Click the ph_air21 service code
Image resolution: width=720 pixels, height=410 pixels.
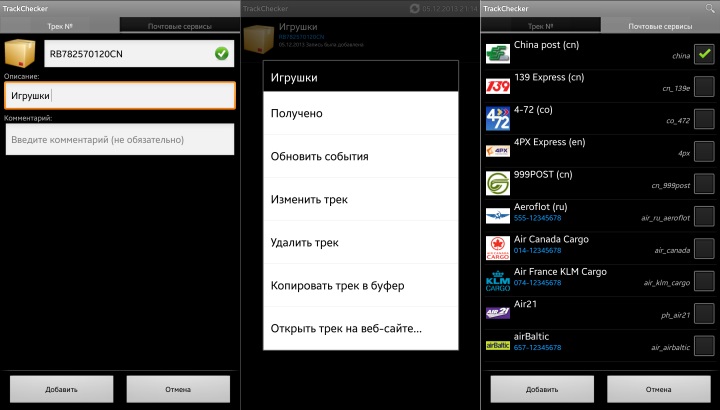(675, 315)
